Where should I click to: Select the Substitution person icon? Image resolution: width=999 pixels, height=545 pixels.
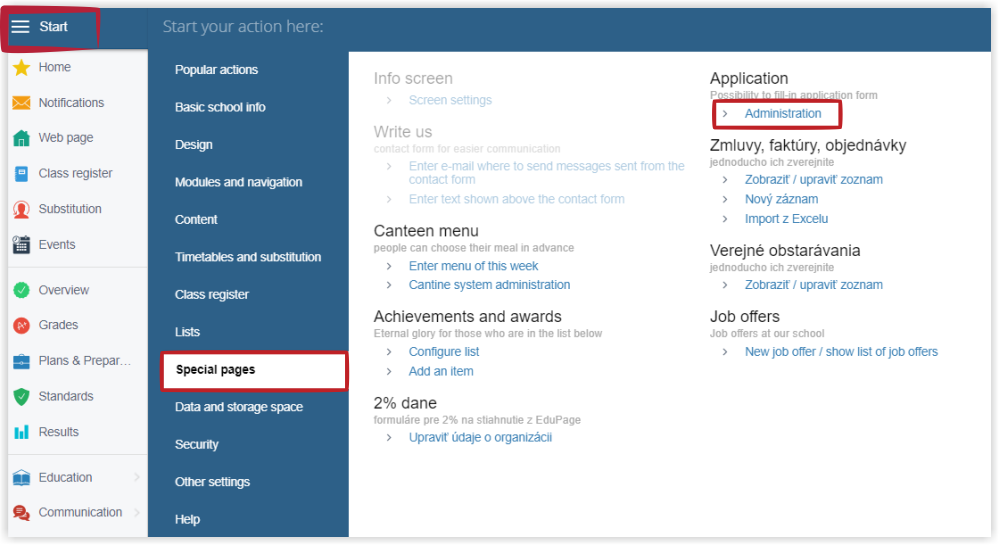pyautogui.click(x=22, y=209)
